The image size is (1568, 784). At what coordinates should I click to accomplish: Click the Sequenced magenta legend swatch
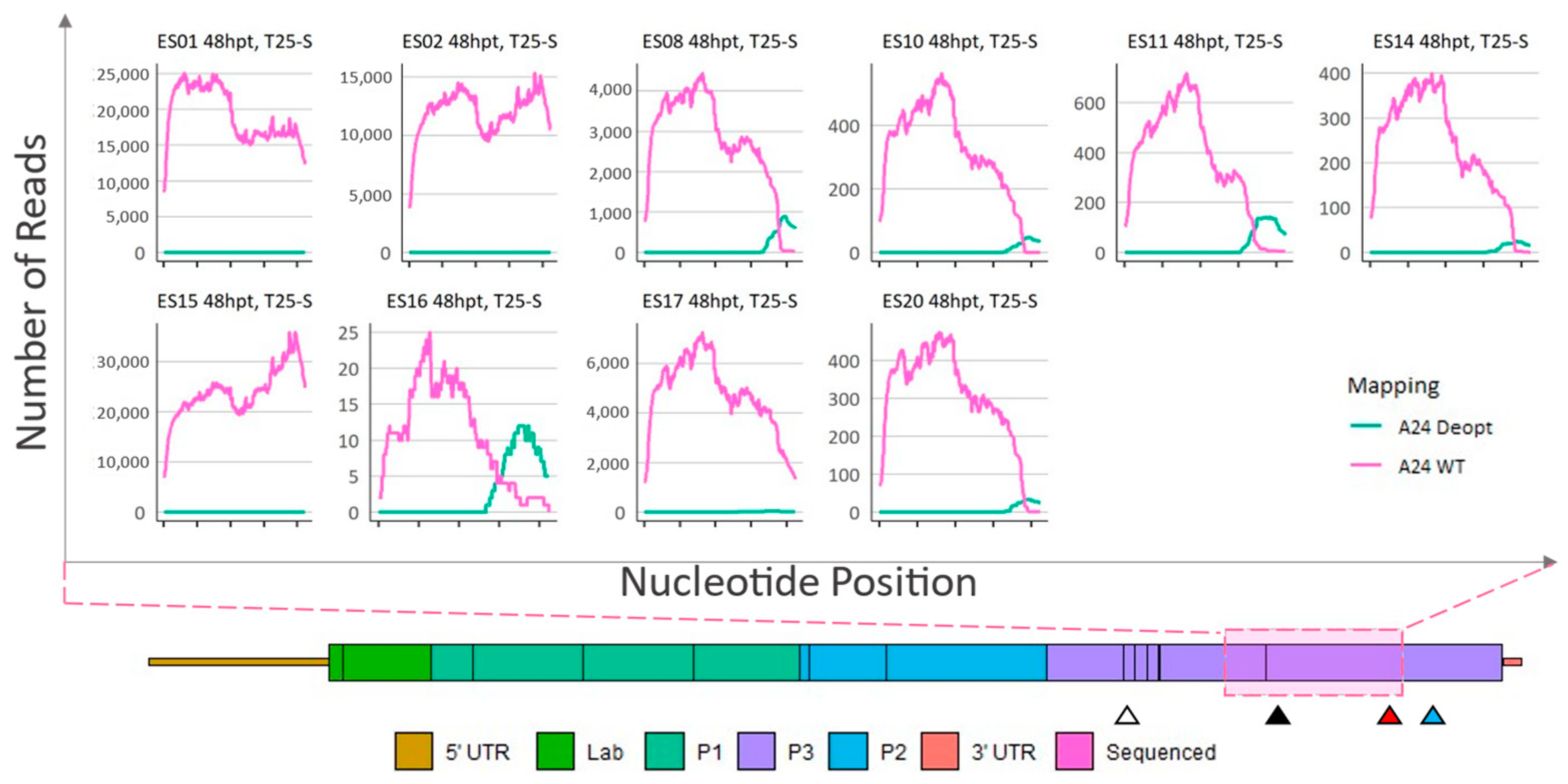[x=1074, y=752]
